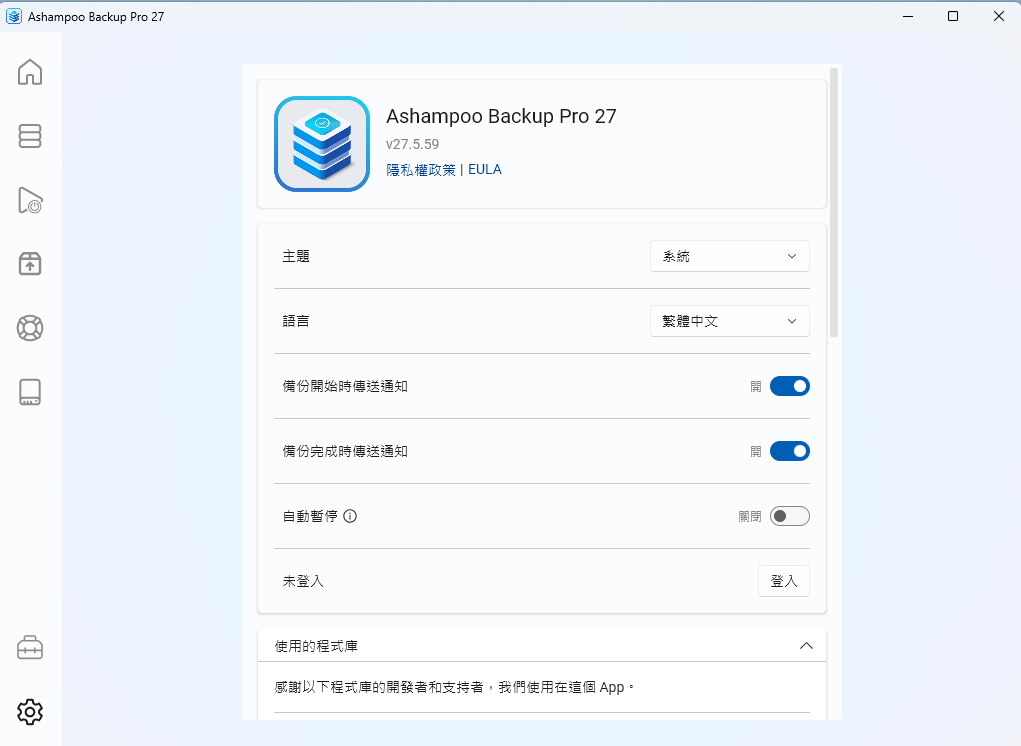Open the 隱私權政策 link
The image size is (1021, 746).
click(421, 170)
